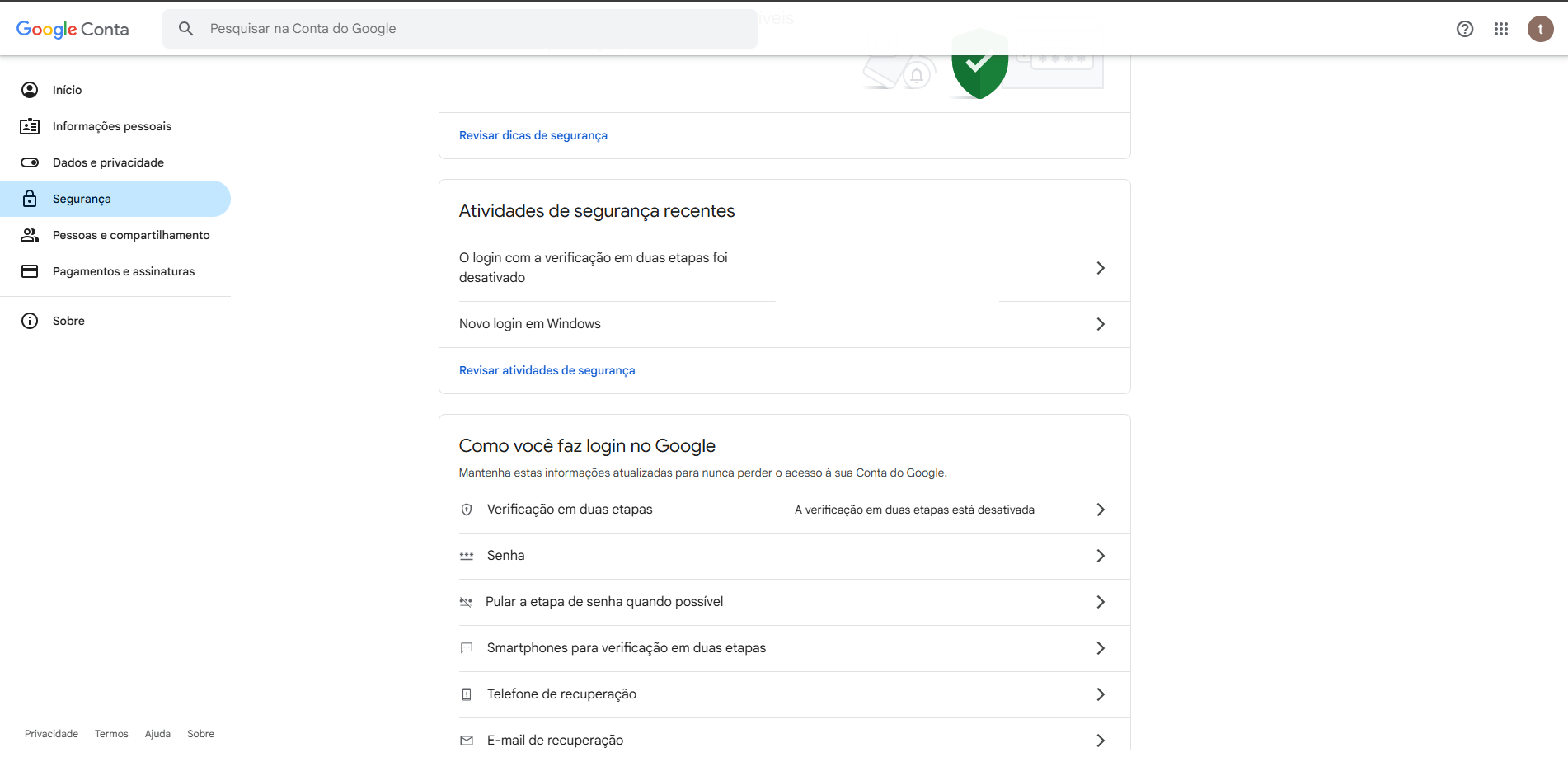Click the Sobre info icon
The height and width of the screenshot is (757, 1568).
pos(30,321)
